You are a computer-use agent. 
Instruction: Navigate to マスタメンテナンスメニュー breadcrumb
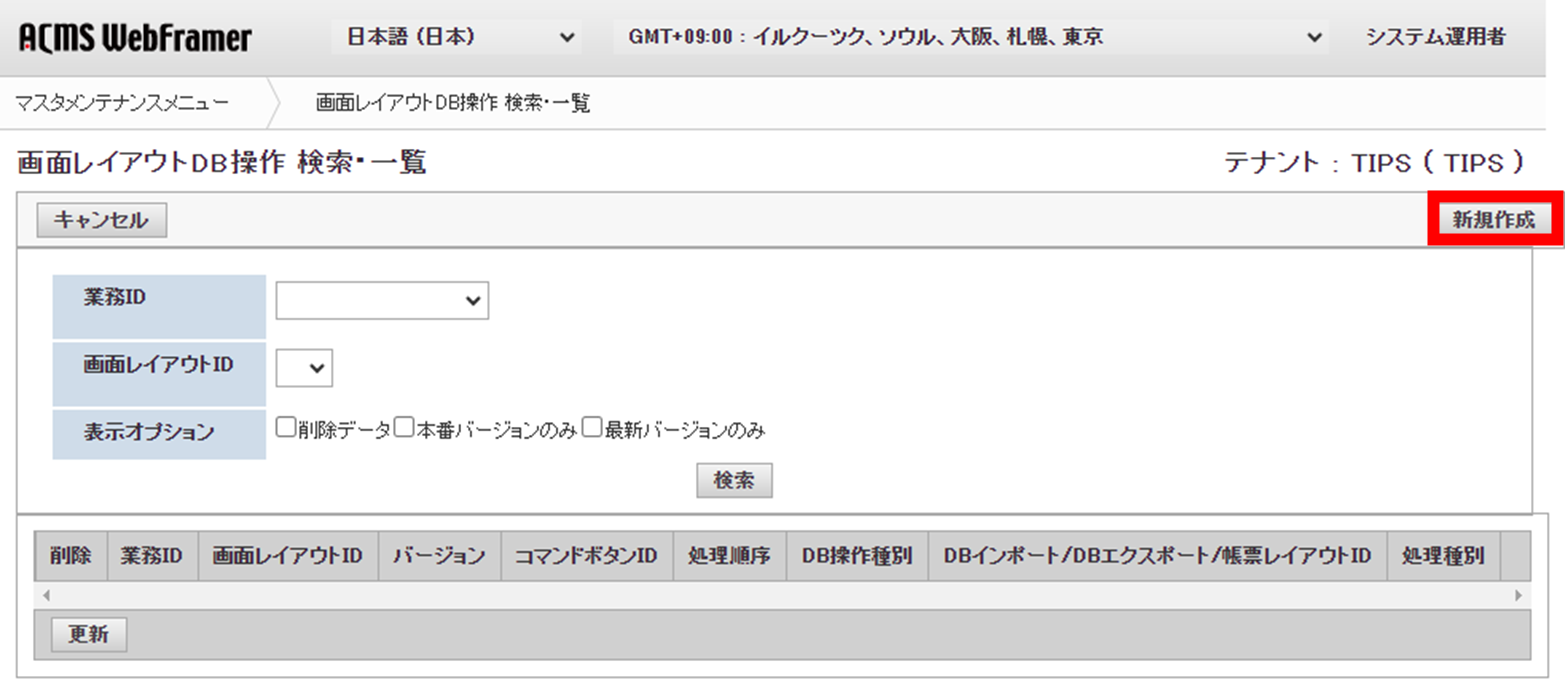(x=122, y=101)
